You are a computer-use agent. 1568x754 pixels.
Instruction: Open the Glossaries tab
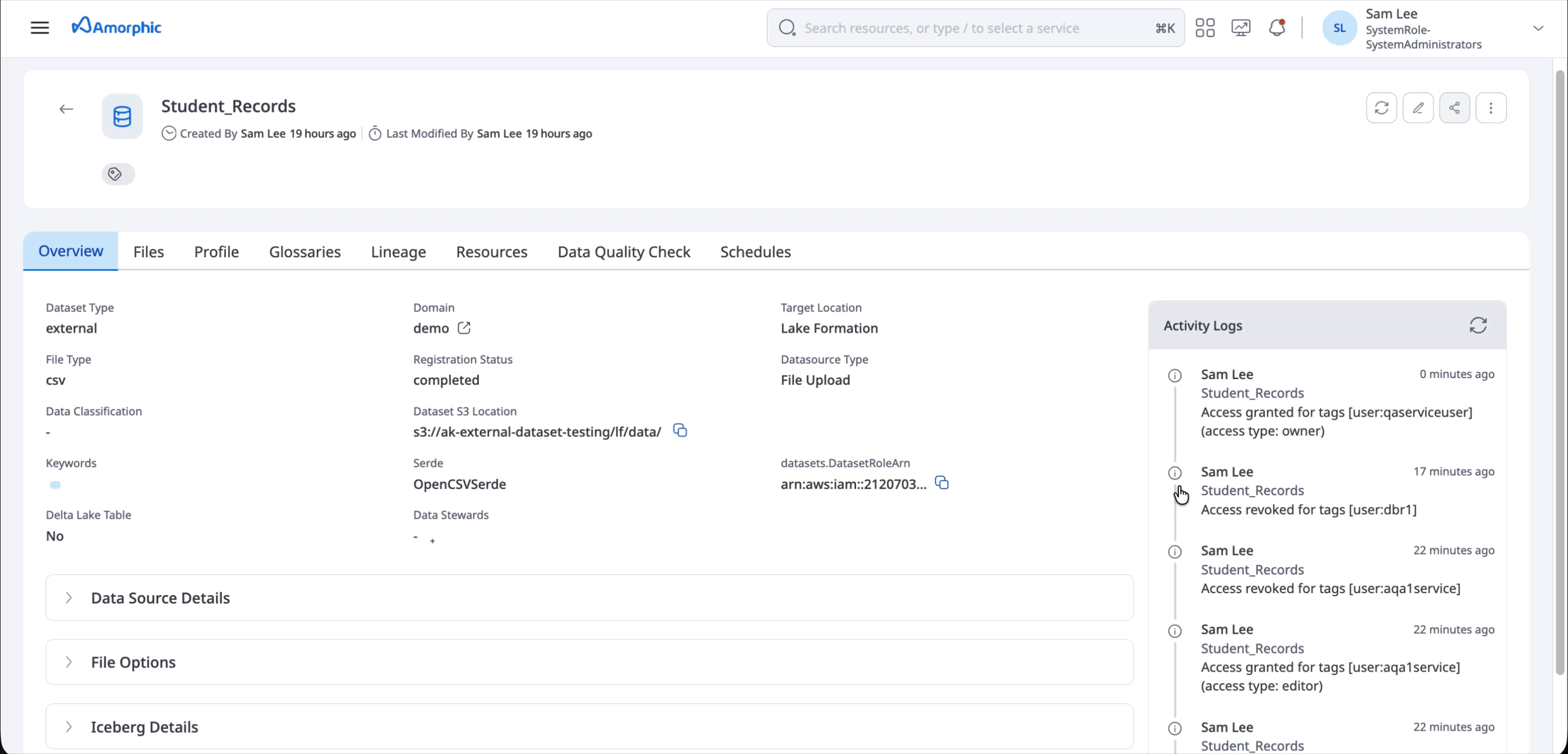tap(304, 252)
